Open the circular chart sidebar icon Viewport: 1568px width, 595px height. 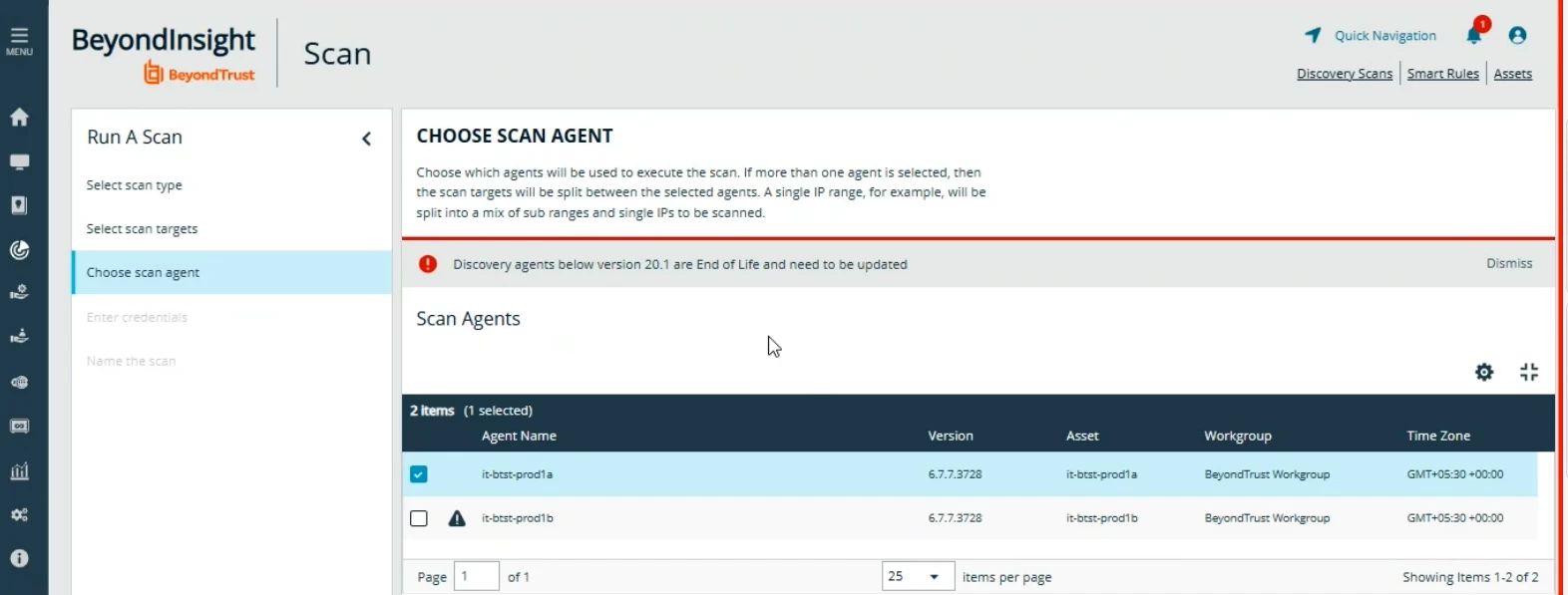pos(19,249)
